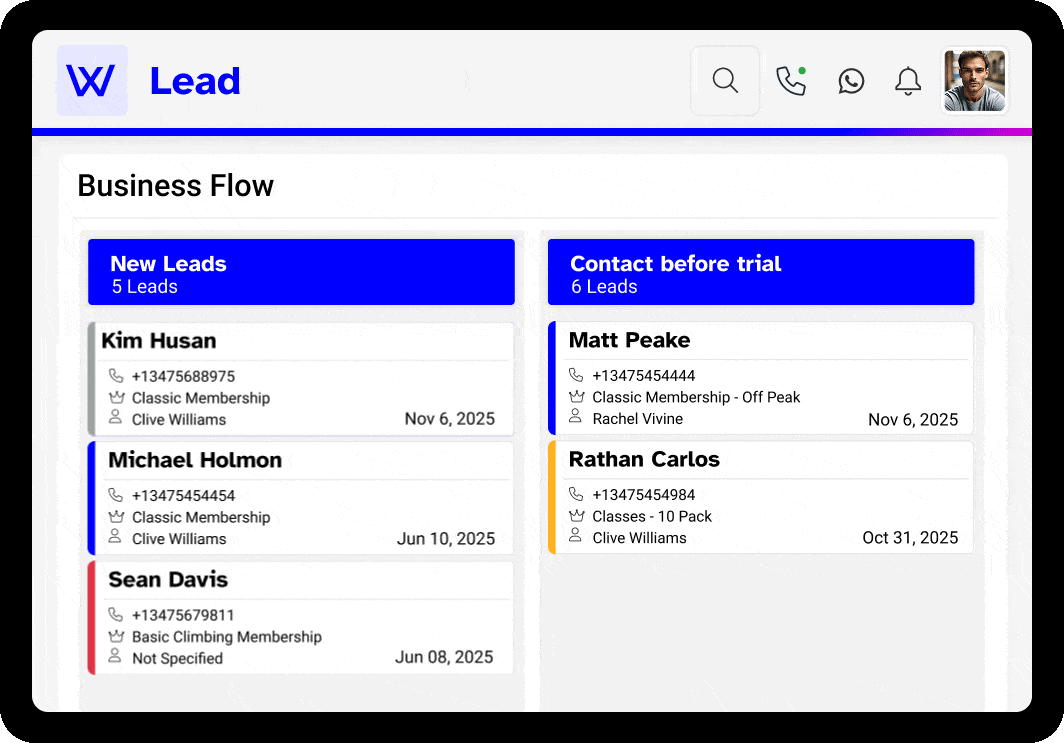Click the person icon next to Clive Williams on Sean Davis card
The width and height of the screenshot is (1064, 743).
[x=115, y=658]
